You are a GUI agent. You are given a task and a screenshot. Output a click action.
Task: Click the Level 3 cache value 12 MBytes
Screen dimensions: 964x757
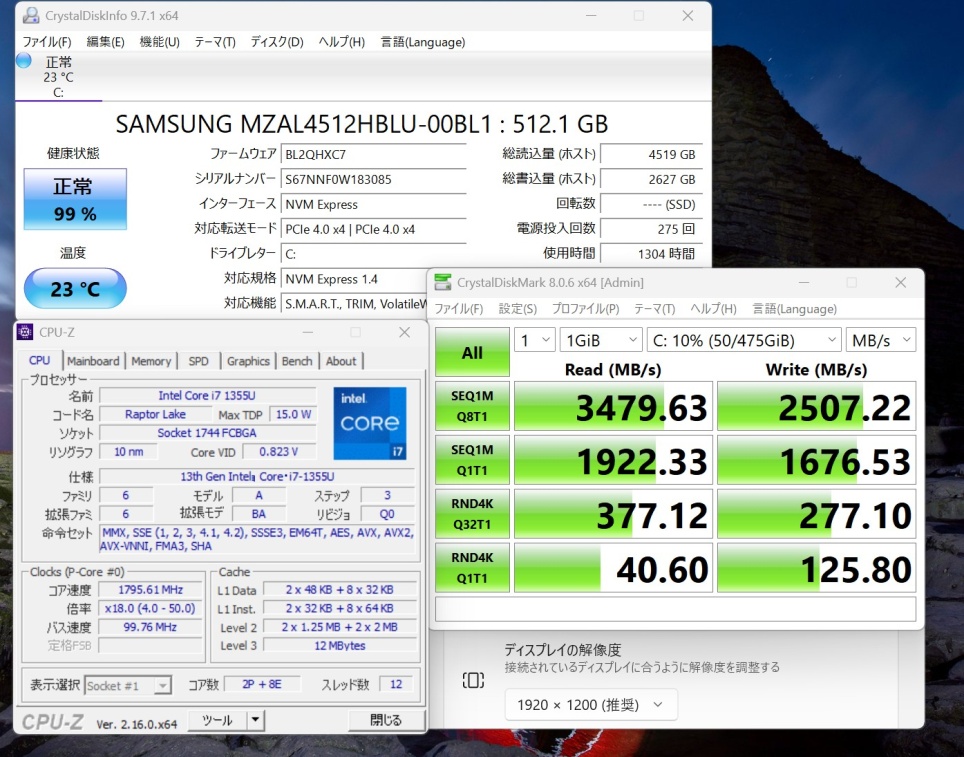[x=340, y=646]
